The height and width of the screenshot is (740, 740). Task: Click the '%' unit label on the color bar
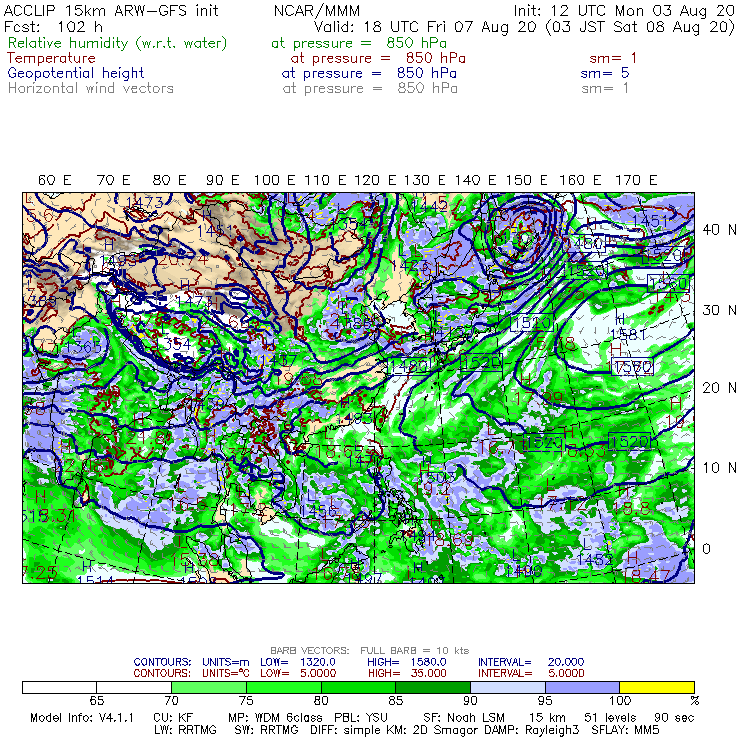694,700
